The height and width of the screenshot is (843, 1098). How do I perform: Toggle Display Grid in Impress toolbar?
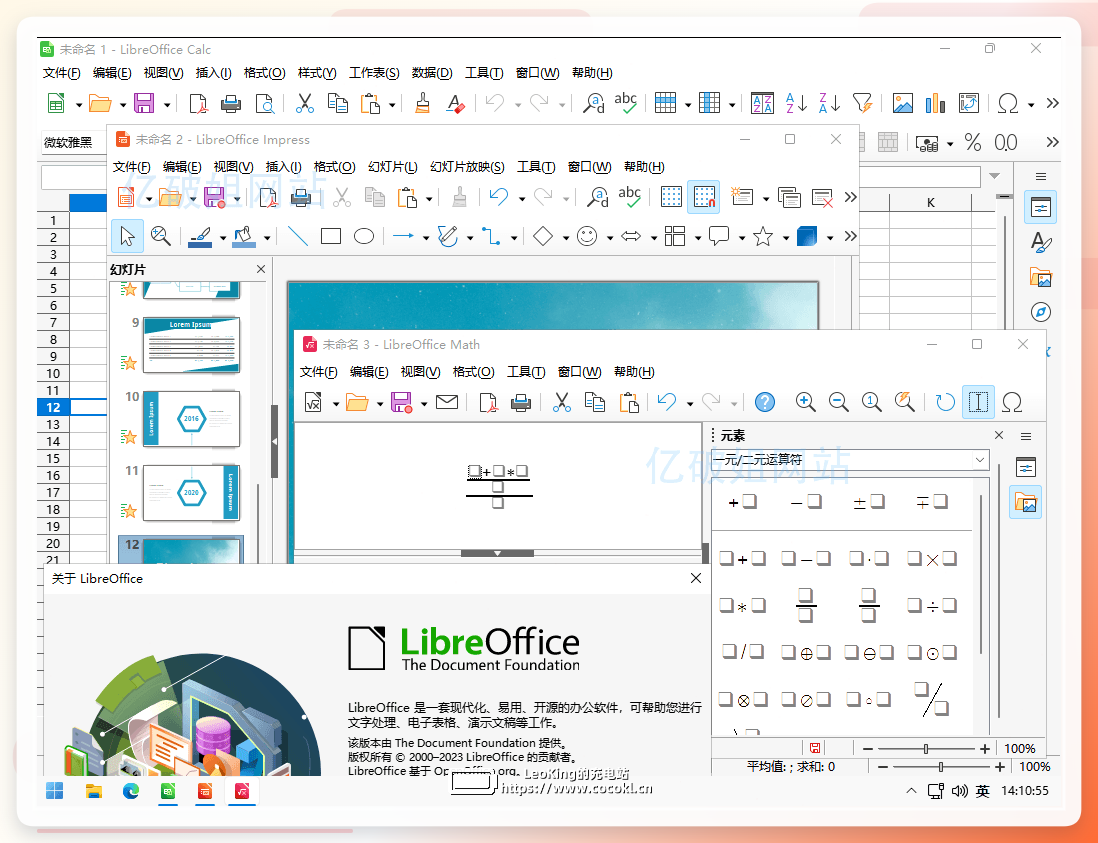pos(671,197)
